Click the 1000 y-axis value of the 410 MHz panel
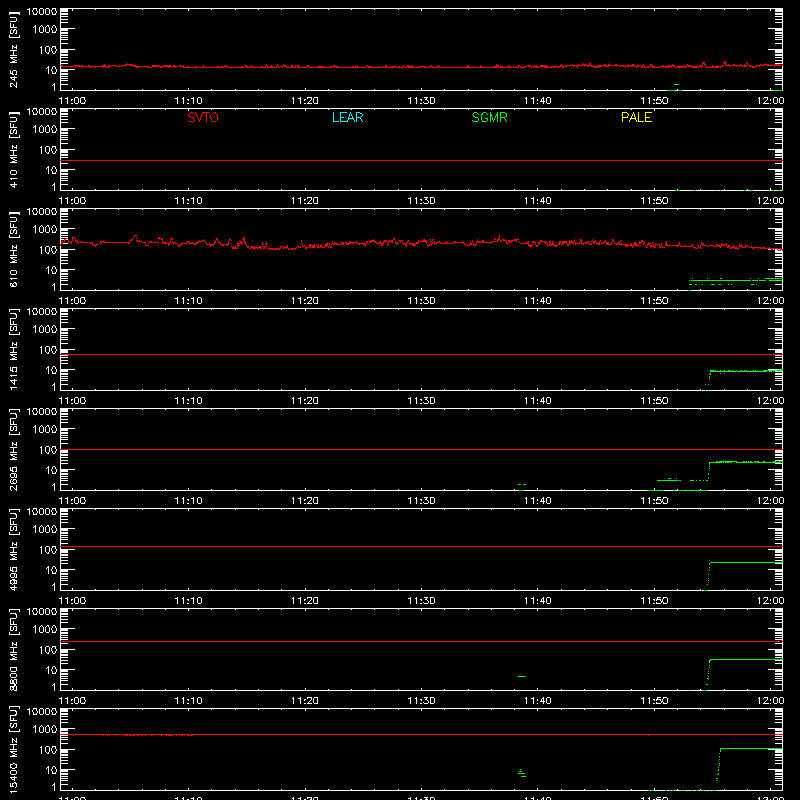The width and height of the screenshot is (800, 800). [x=45, y=130]
